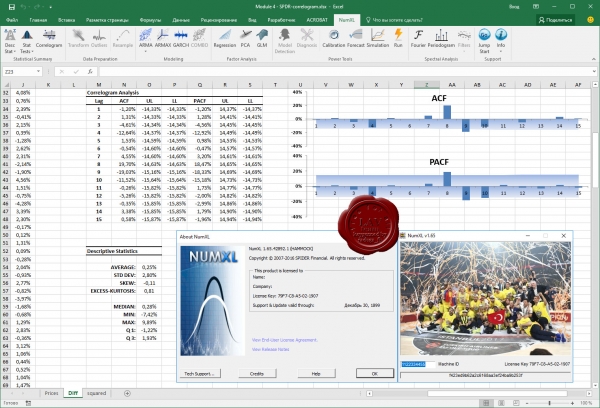Click the Machine ID input field
Screen dimensions: 600x408
click(x=418, y=364)
